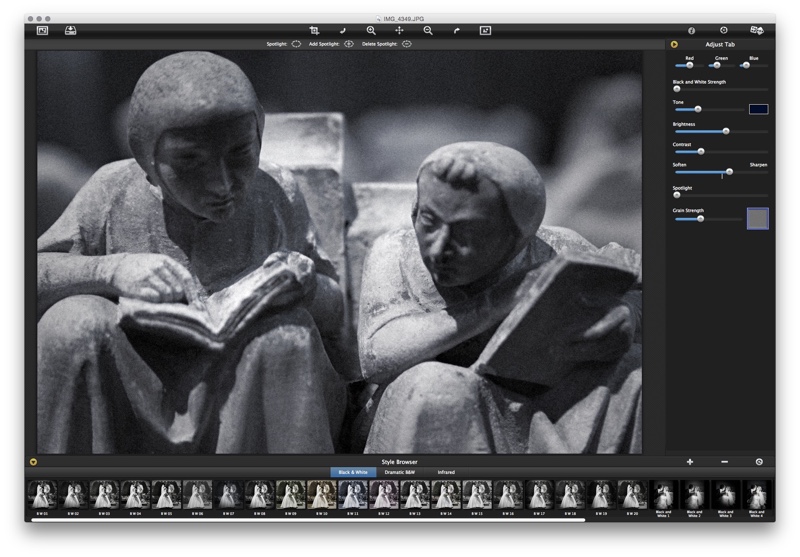Apply the BW 07 style thumbnail
Image resolution: width=800 pixels, height=557 pixels.
click(x=229, y=495)
